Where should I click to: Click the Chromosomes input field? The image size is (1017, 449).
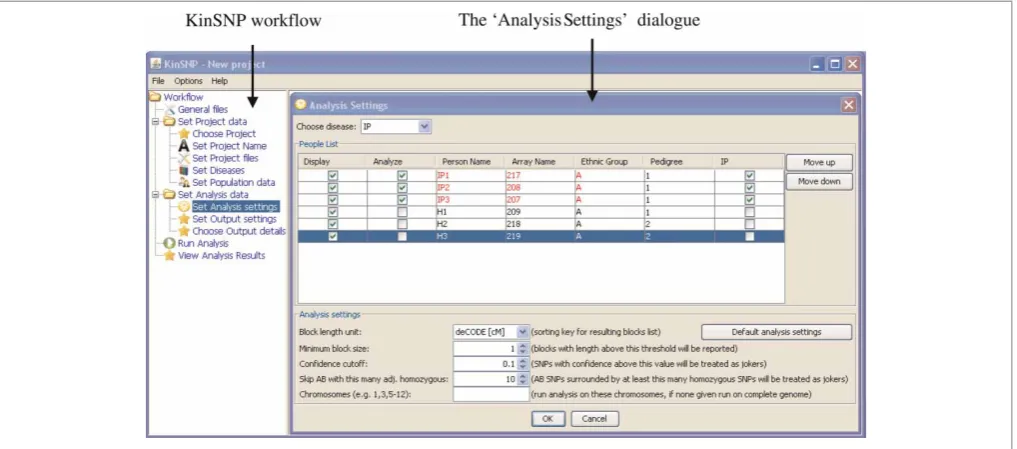491,394
